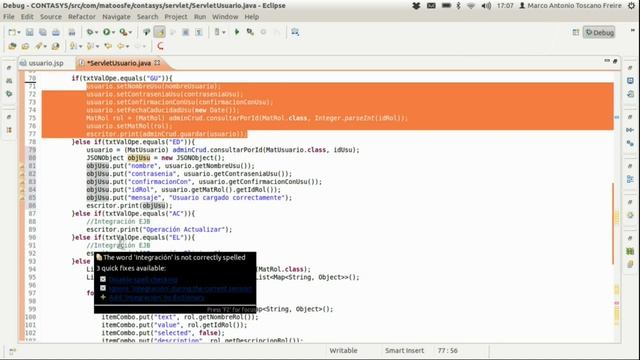
Task: Expand the next annotation dropdown arrow
Action: pyautogui.click(x=80, y=47)
